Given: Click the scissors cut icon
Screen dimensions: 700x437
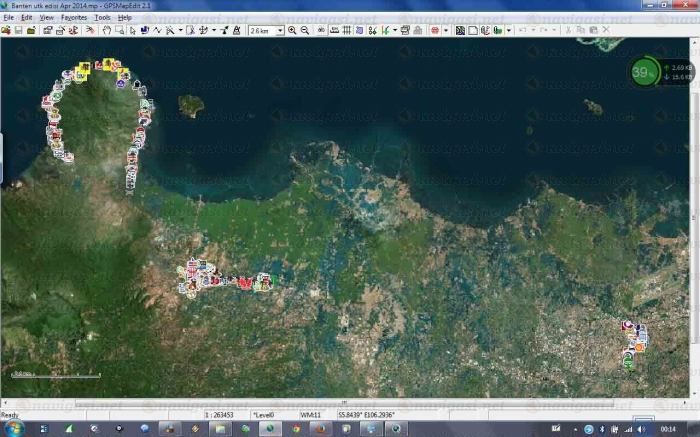Looking at the screenshot, I should [567, 30].
